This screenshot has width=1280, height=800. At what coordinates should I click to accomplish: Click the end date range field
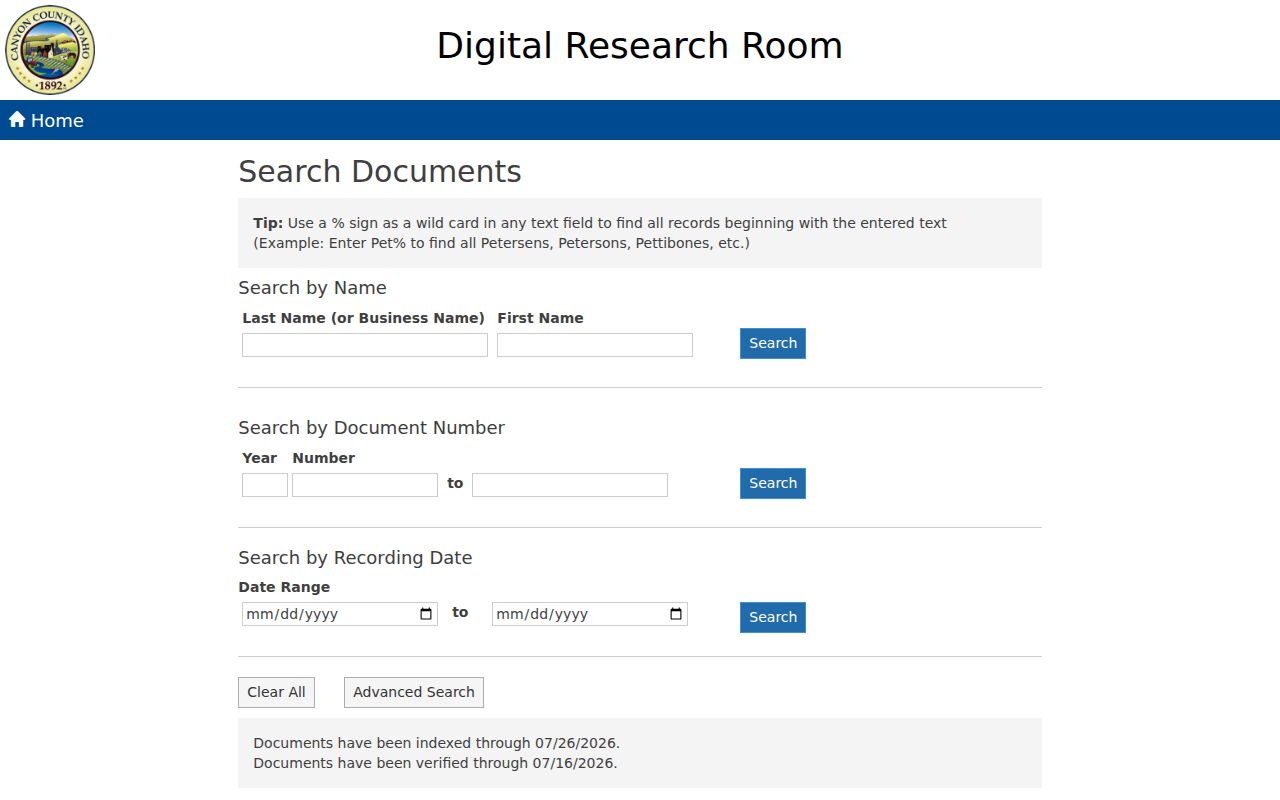click(x=590, y=614)
